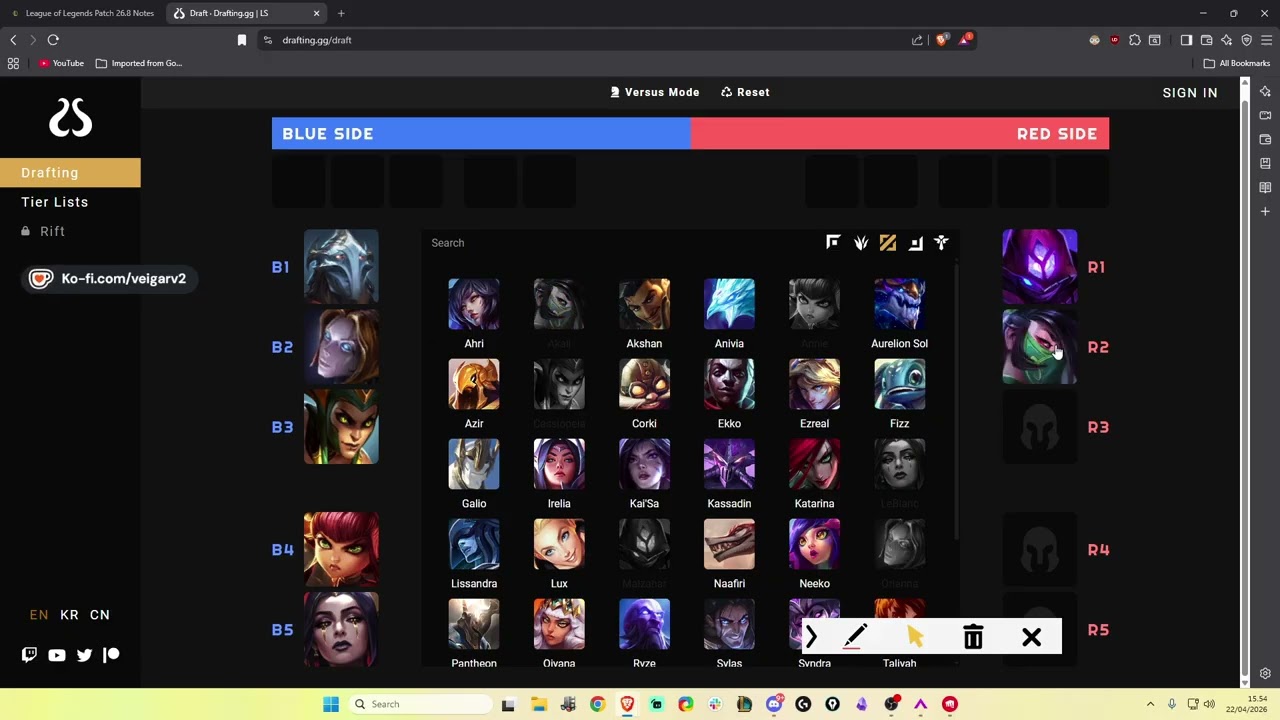The image size is (1280, 720).
Task: Open the B5 blue side pick slot
Action: point(341,629)
